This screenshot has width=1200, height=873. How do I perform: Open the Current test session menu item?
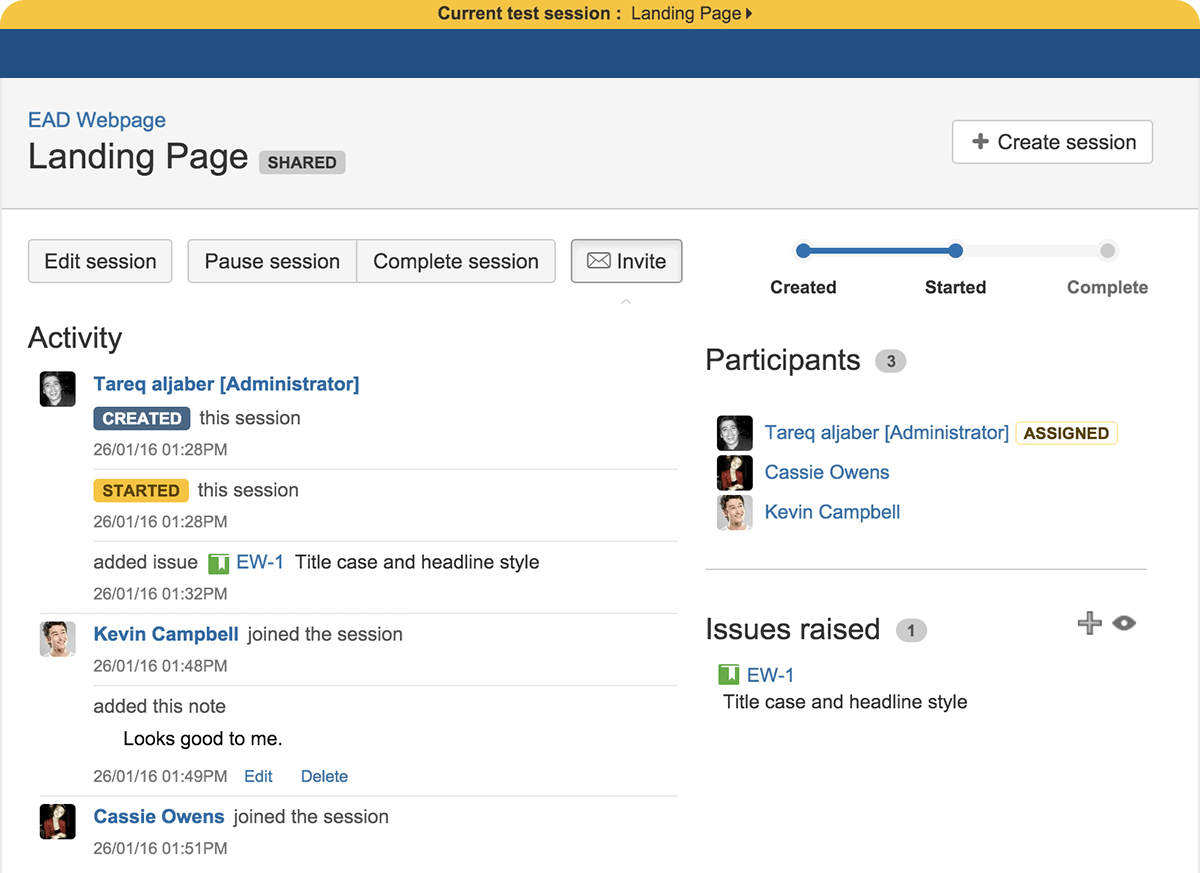[x=524, y=14]
